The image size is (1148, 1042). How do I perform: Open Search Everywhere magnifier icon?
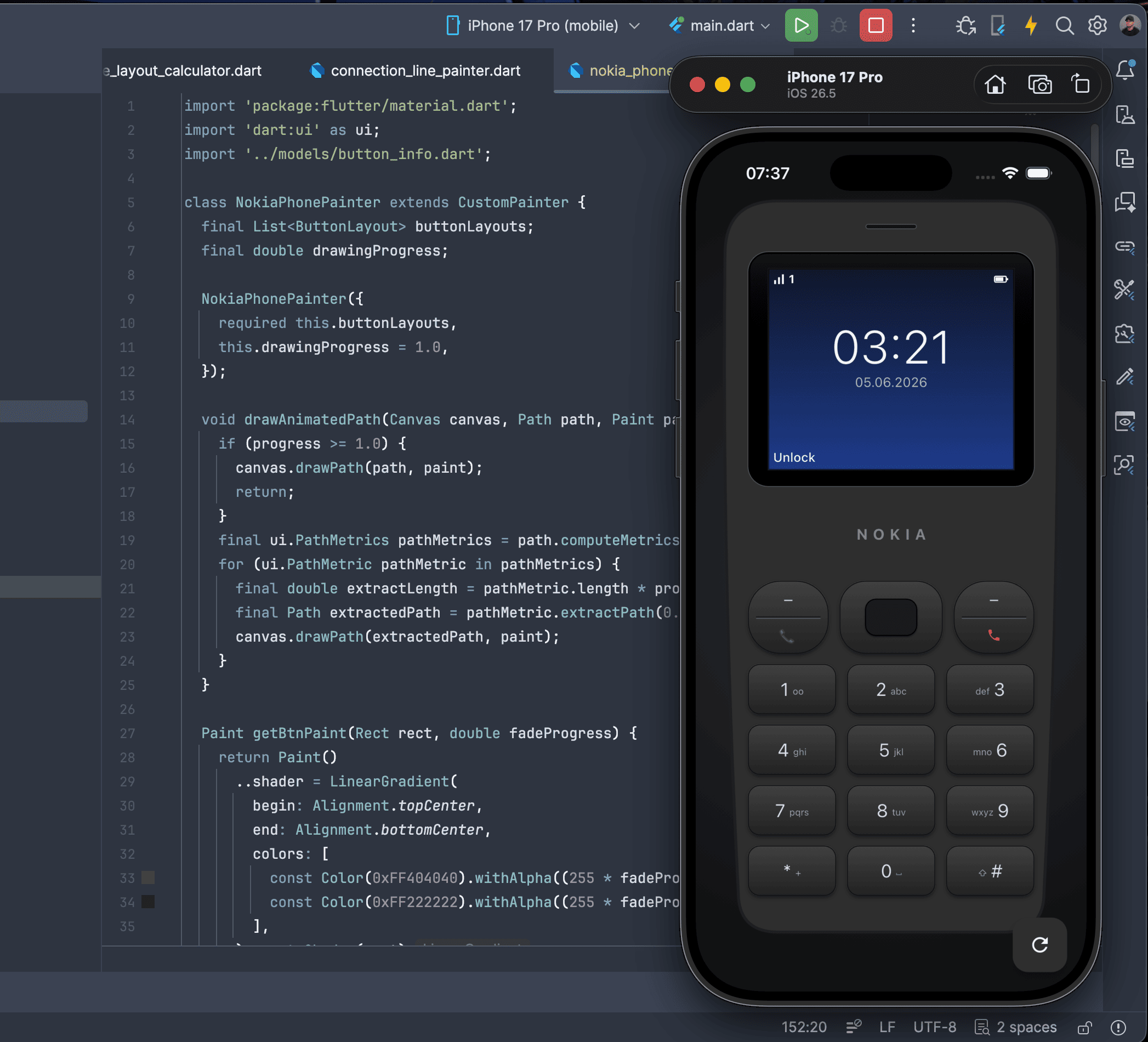coord(1064,26)
